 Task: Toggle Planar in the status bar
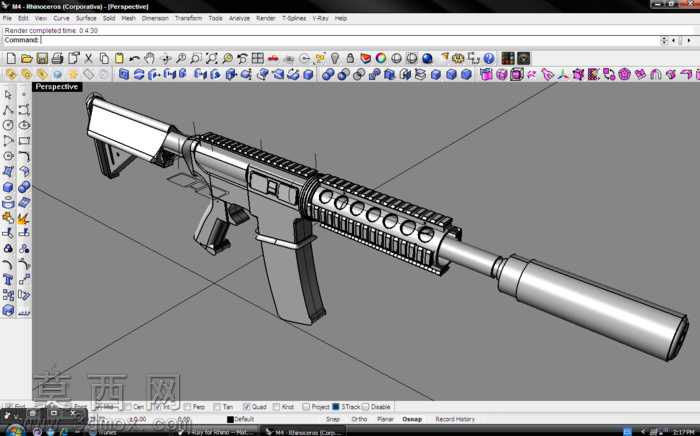(385, 419)
